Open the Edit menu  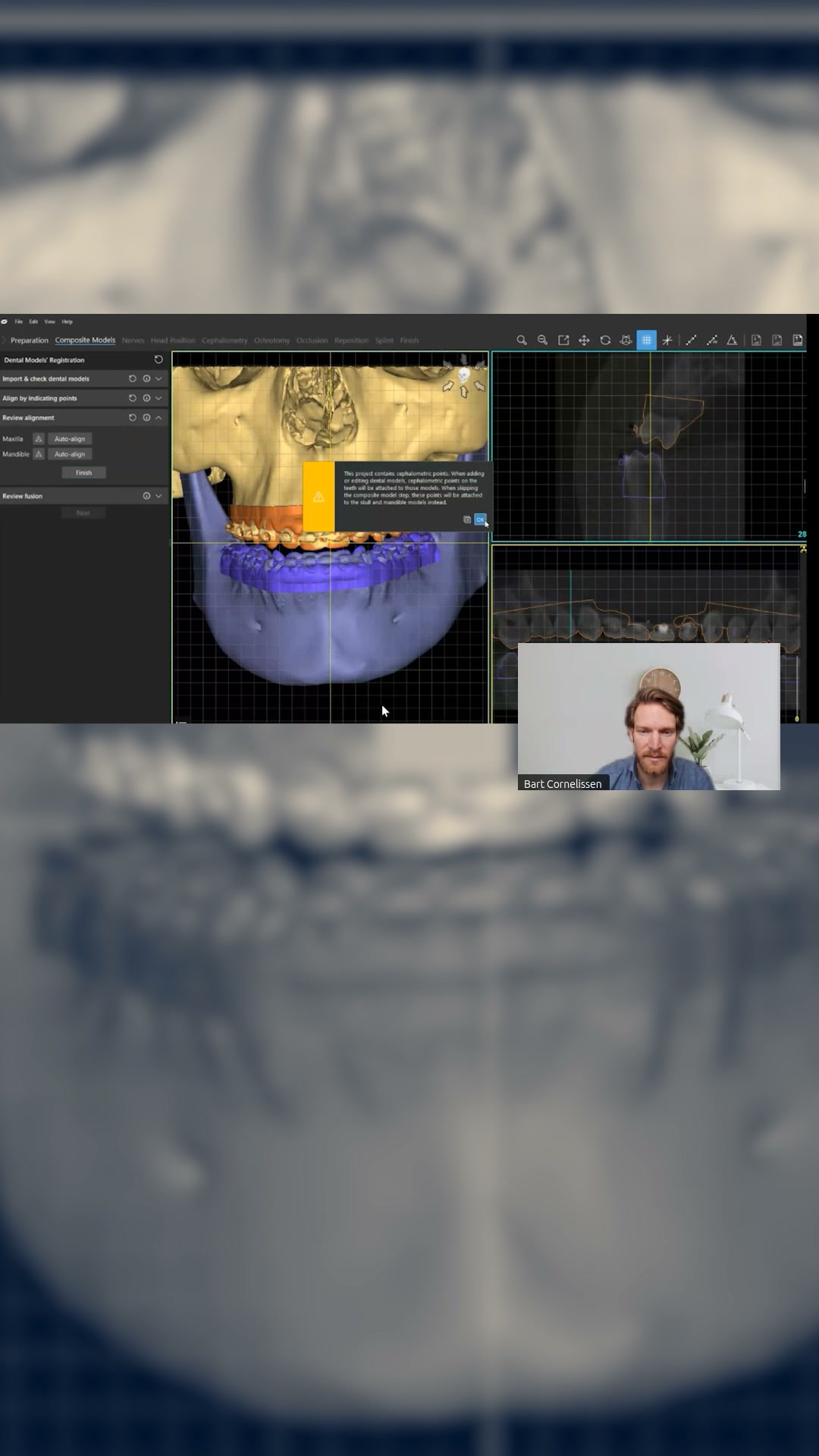(33, 322)
